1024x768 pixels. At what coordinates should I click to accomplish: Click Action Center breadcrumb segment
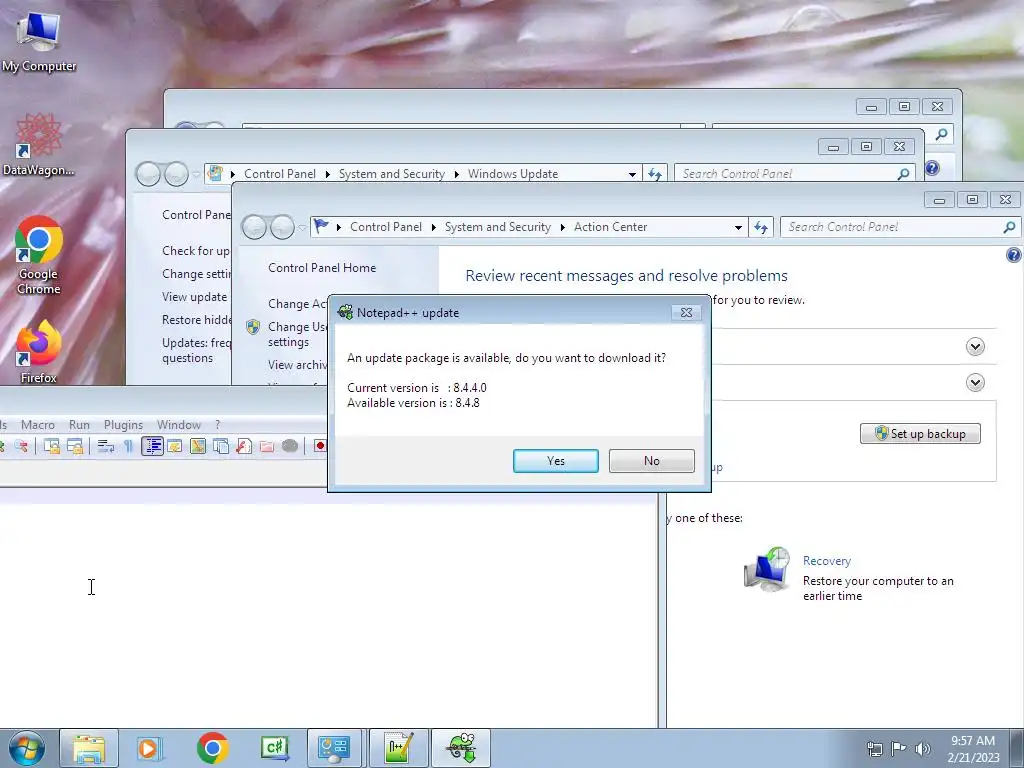[611, 227]
